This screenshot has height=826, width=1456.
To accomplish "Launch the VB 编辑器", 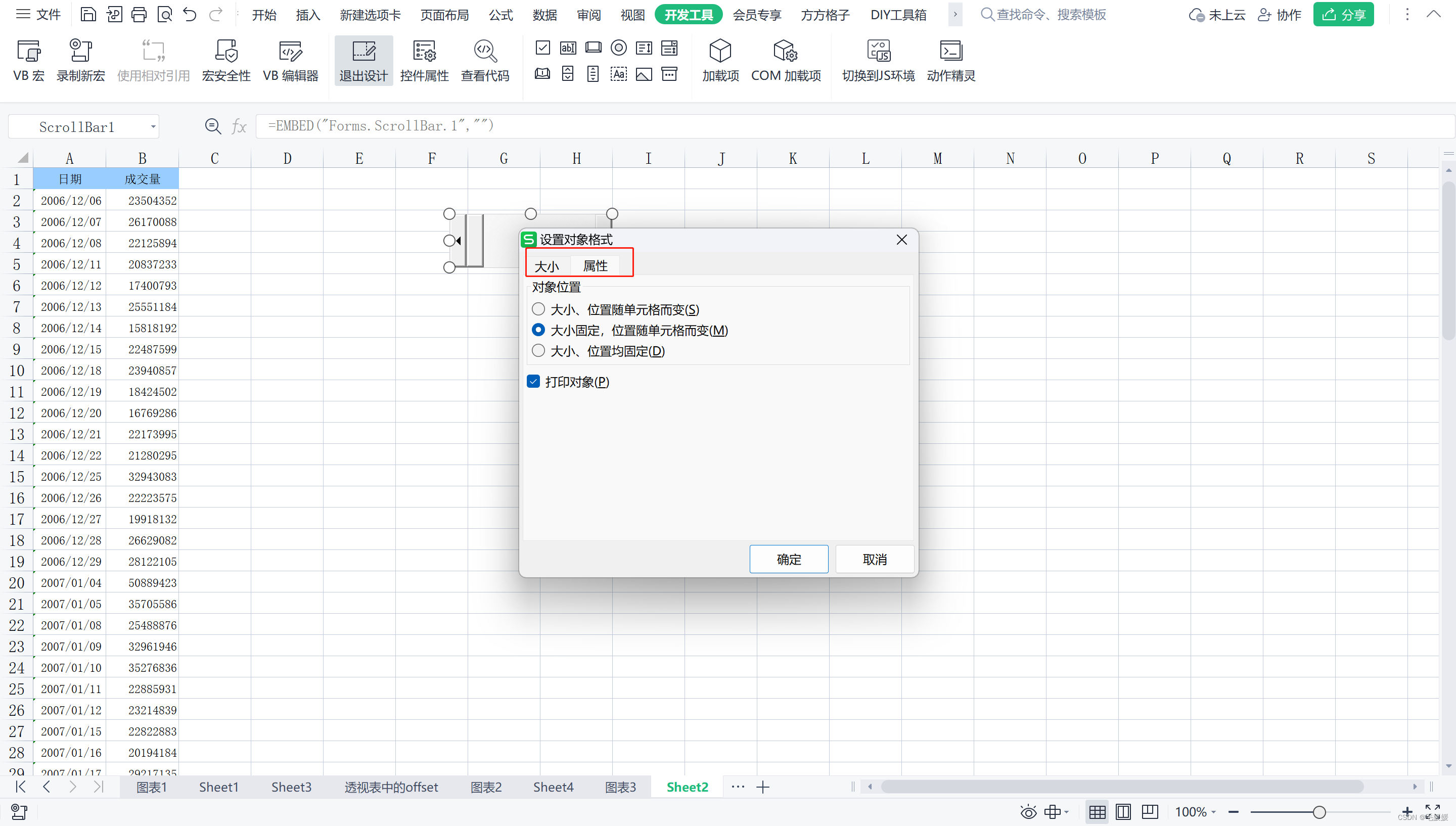I will coord(290,61).
